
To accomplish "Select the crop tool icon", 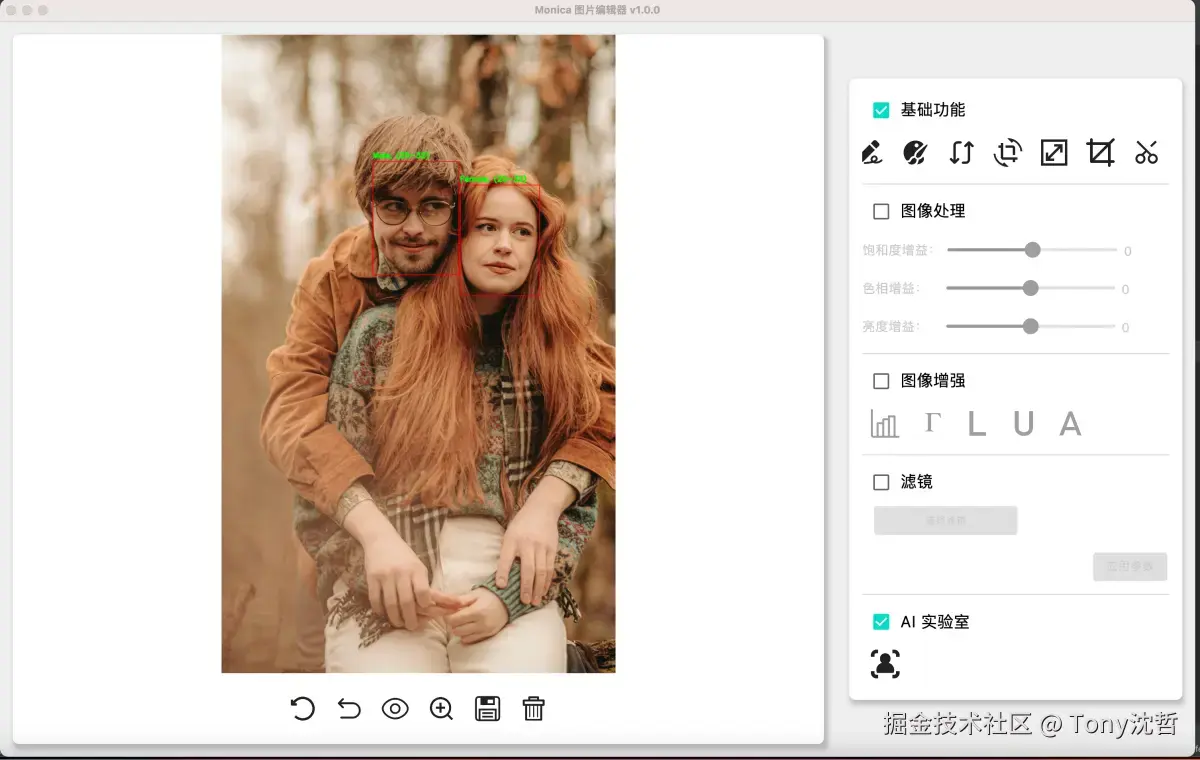I will pos(1100,153).
